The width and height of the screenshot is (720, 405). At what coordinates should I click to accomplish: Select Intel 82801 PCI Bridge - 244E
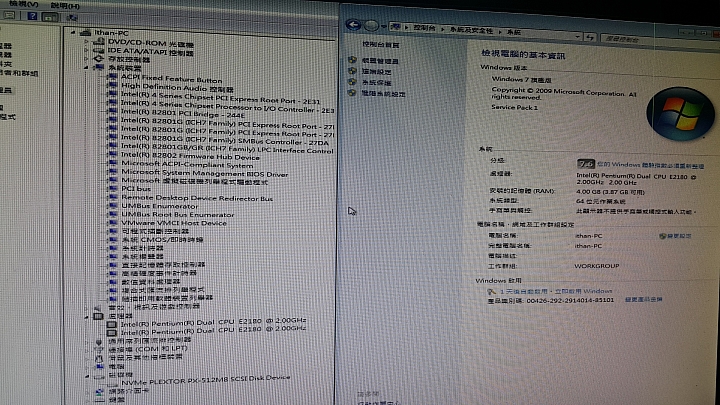coord(183,113)
